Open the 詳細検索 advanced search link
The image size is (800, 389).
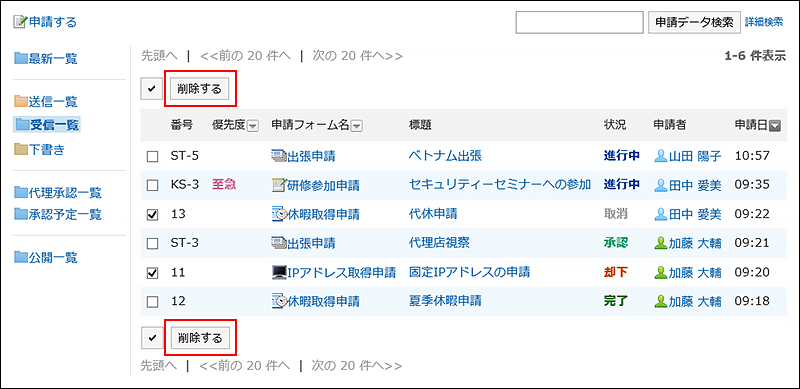click(764, 22)
